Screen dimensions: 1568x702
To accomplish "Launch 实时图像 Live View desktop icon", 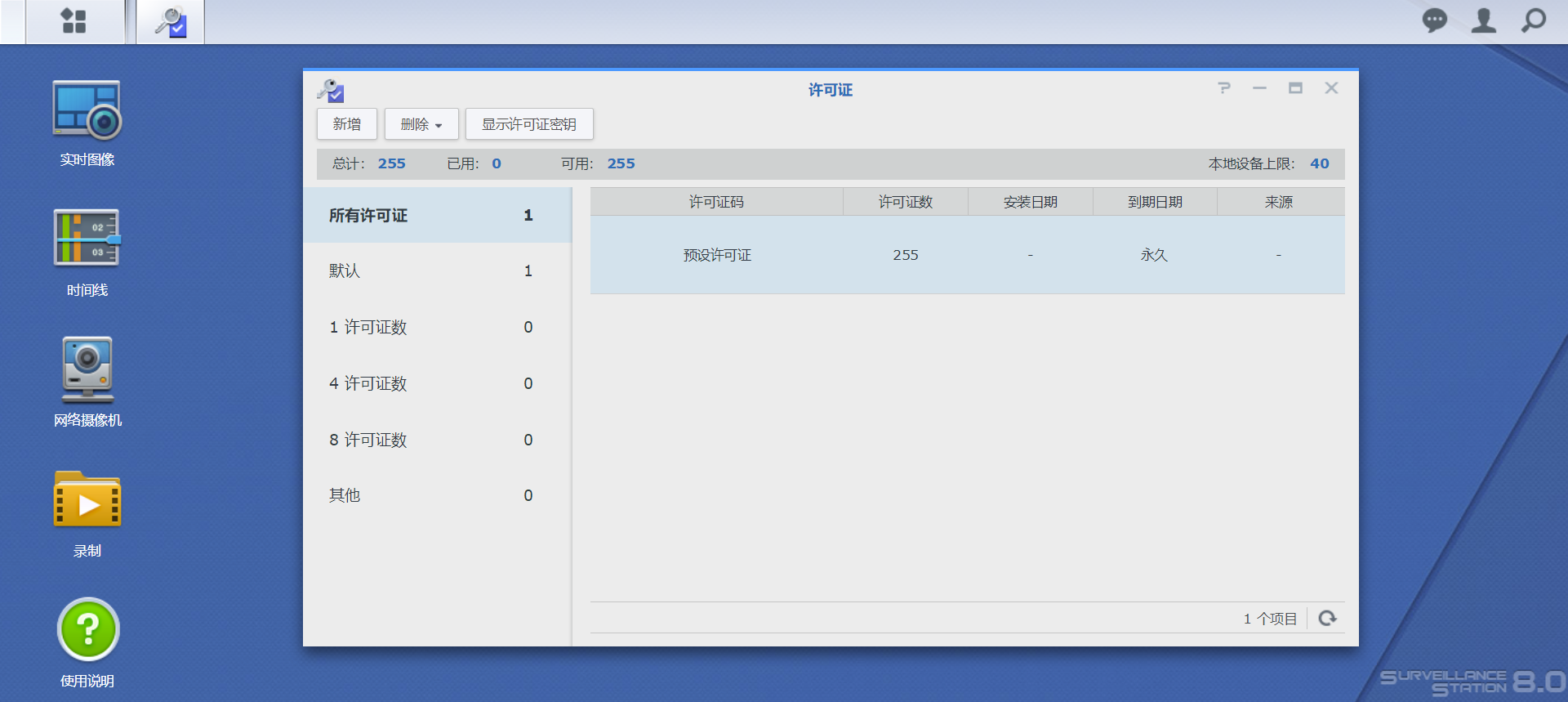I will (87, 123).
